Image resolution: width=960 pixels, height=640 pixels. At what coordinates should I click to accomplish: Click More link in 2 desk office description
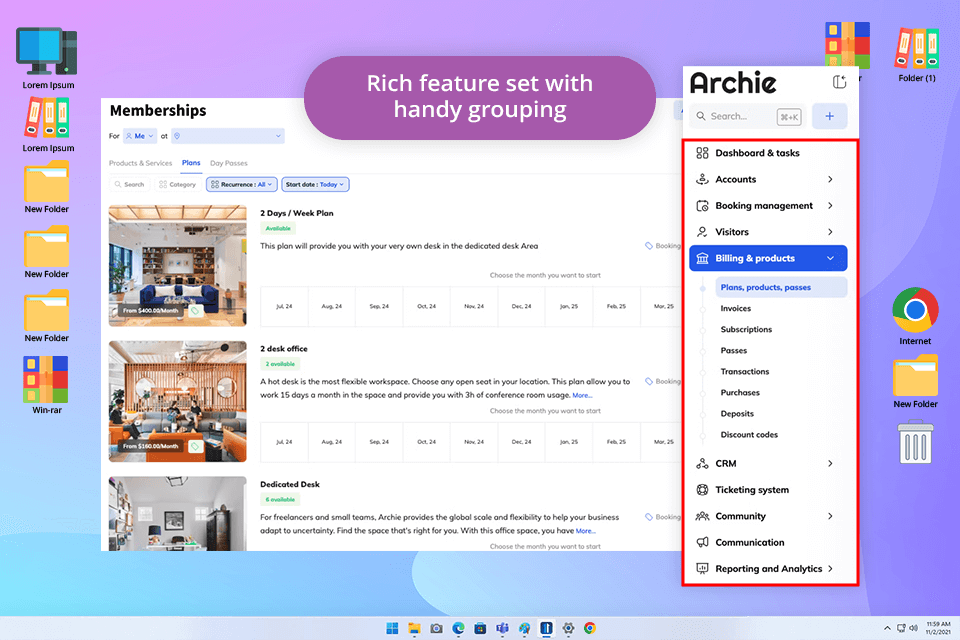point(582,396)
